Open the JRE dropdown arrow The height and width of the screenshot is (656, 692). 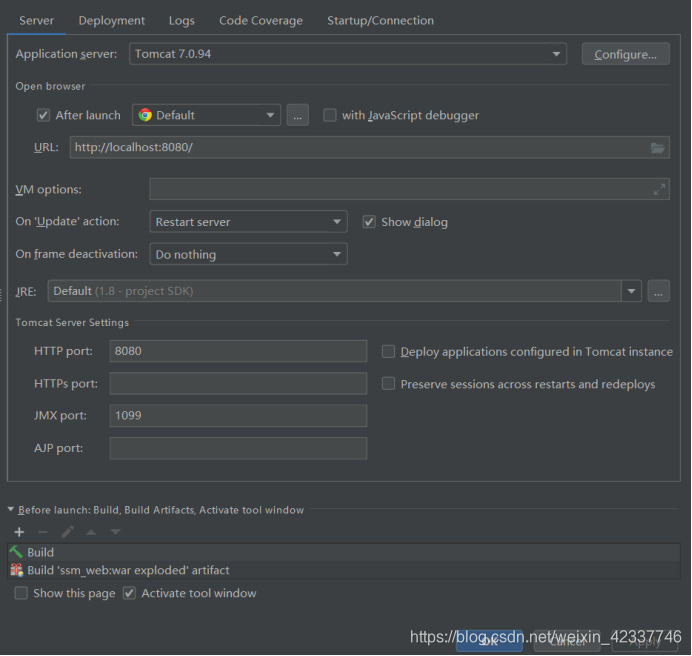[631, 291]
